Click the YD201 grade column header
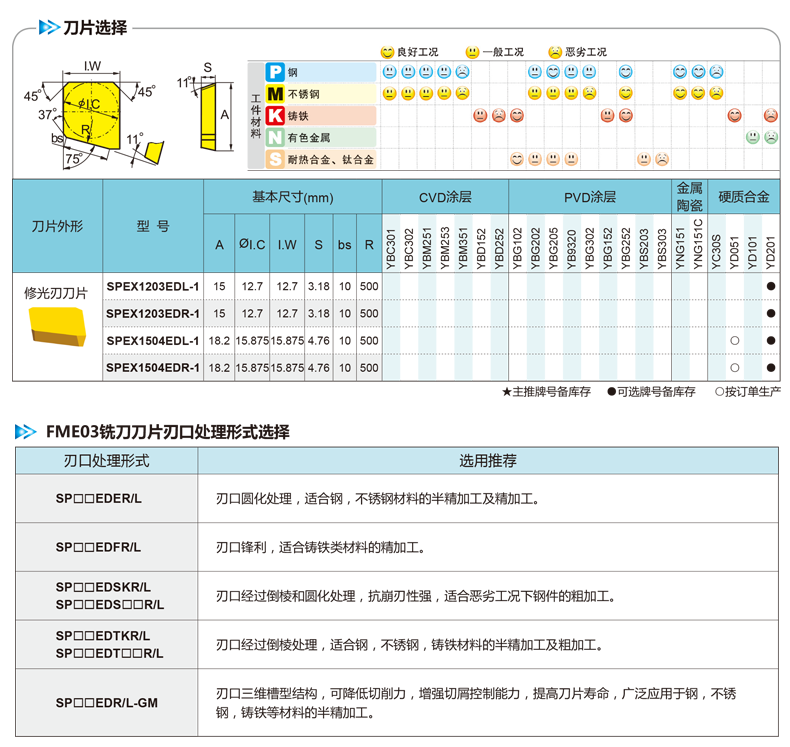The image size is (790, 747). 770,252
